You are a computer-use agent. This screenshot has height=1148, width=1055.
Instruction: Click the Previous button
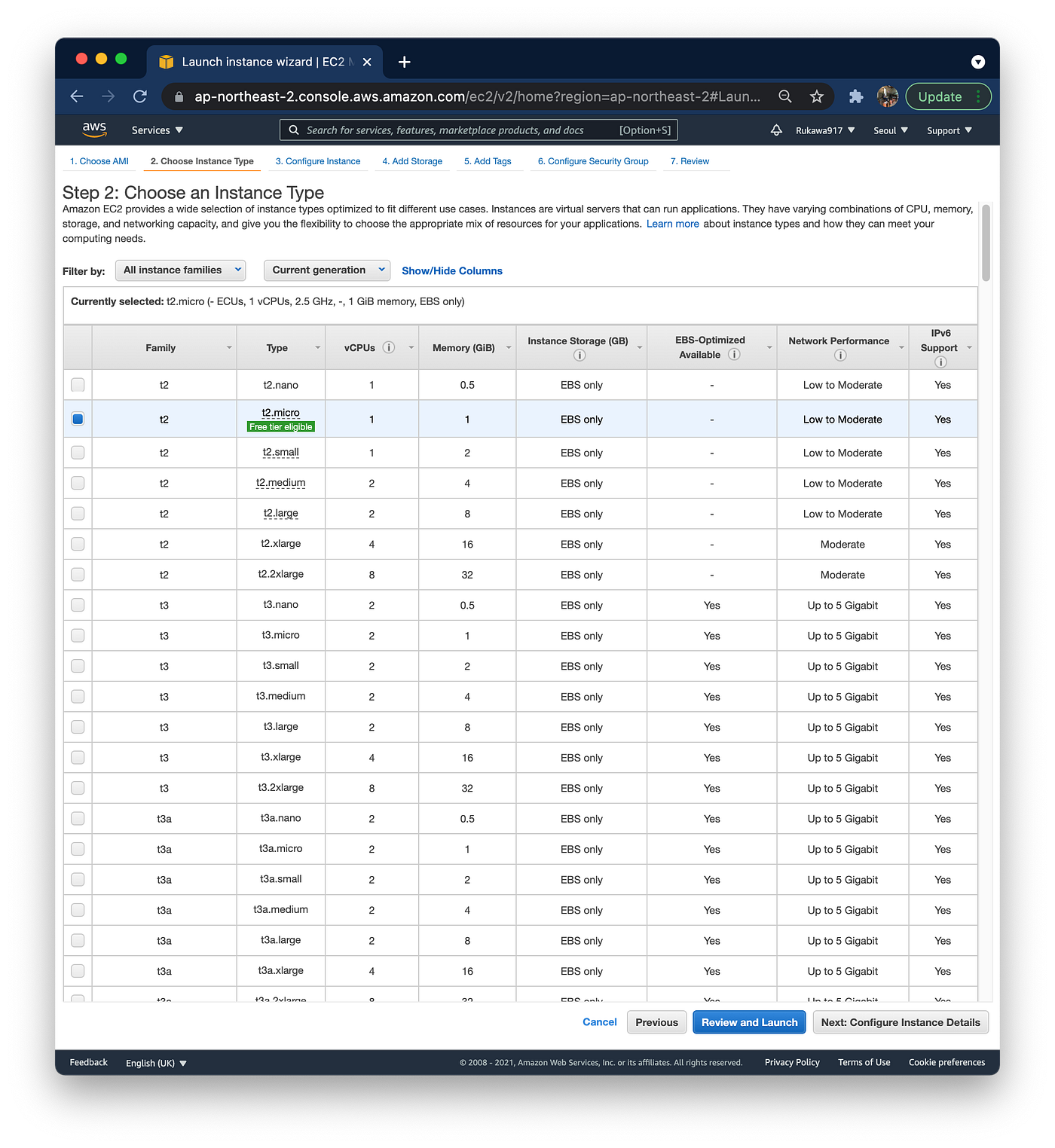click(656, 1022)
